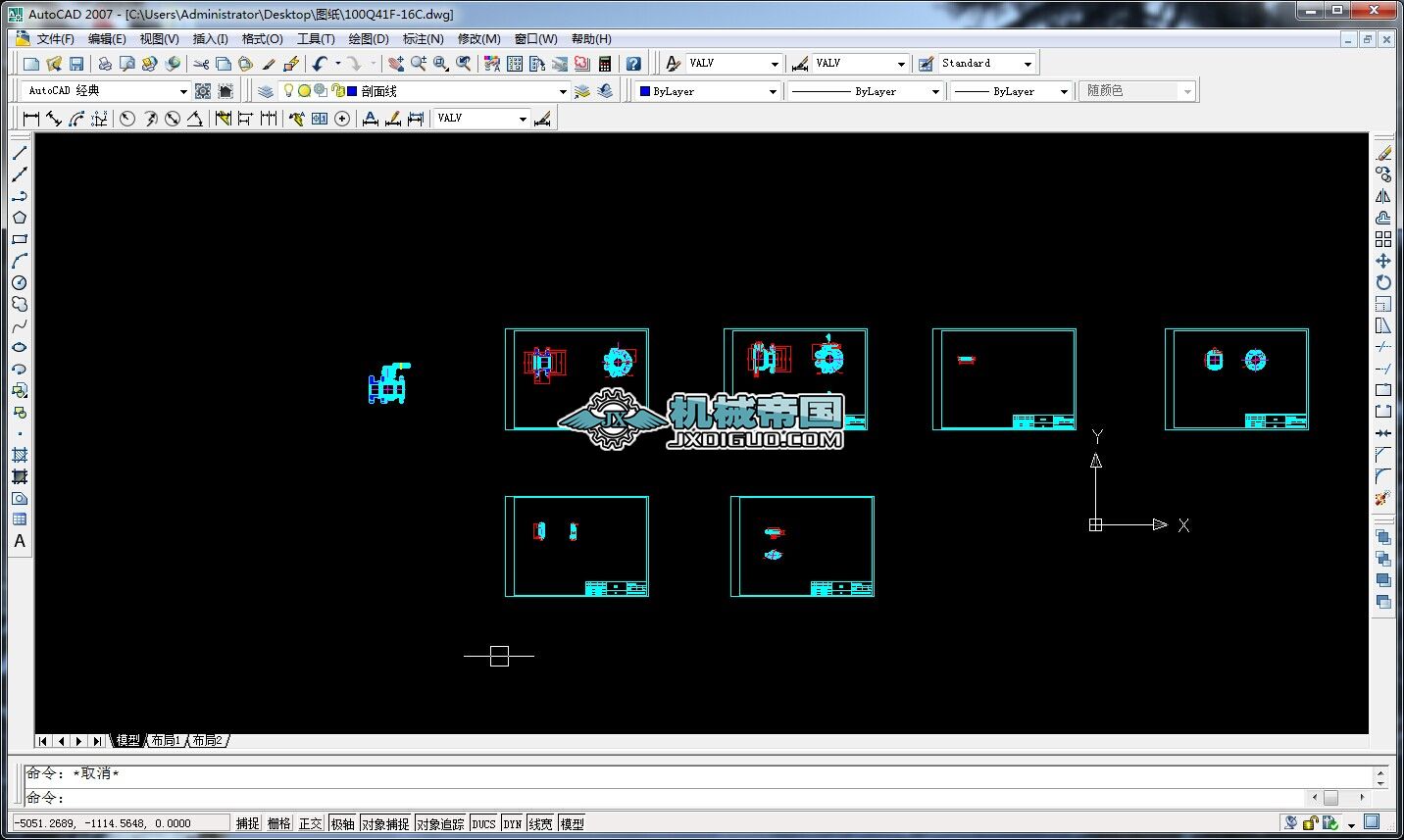The width and height of the screenshot is (1404, 840).
Task: Activate the Pan realtime hand tool
Action: point(395,64)
